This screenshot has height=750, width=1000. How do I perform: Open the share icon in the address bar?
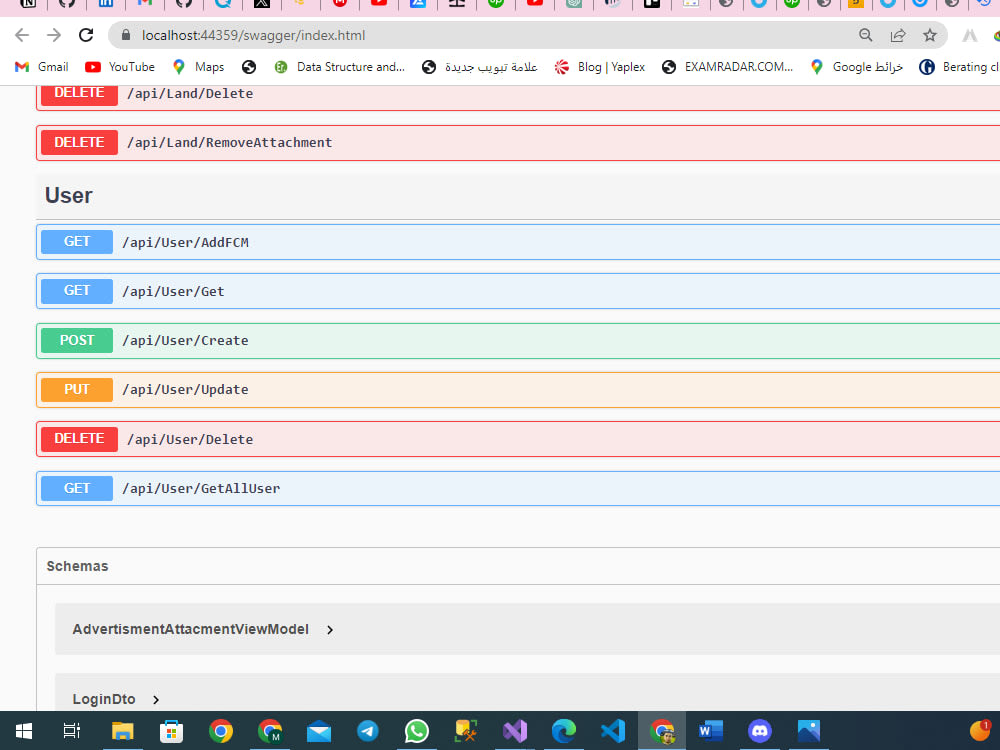898,34
